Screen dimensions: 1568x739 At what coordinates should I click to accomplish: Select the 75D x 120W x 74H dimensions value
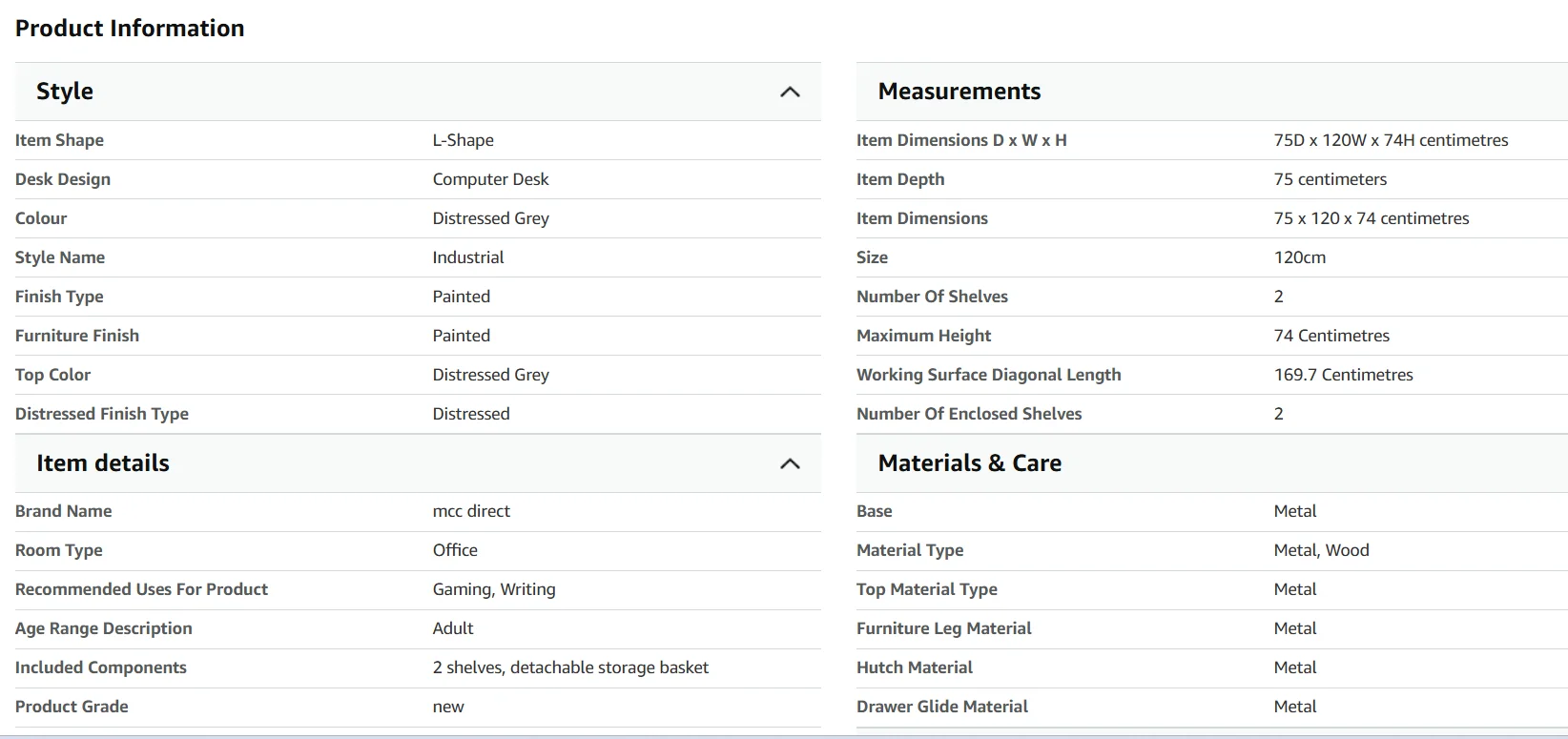1391,140
